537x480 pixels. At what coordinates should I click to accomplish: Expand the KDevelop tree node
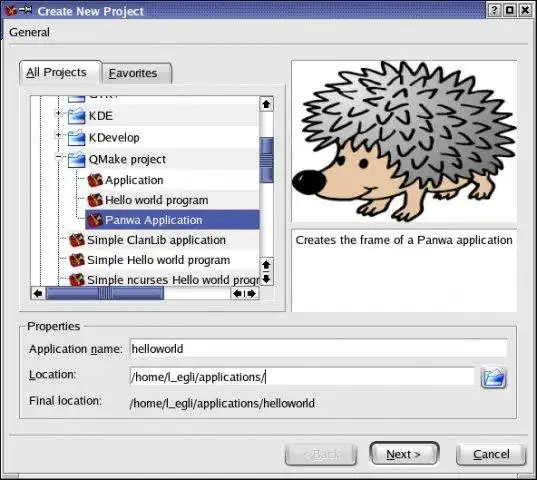click(x=59, y=135)
